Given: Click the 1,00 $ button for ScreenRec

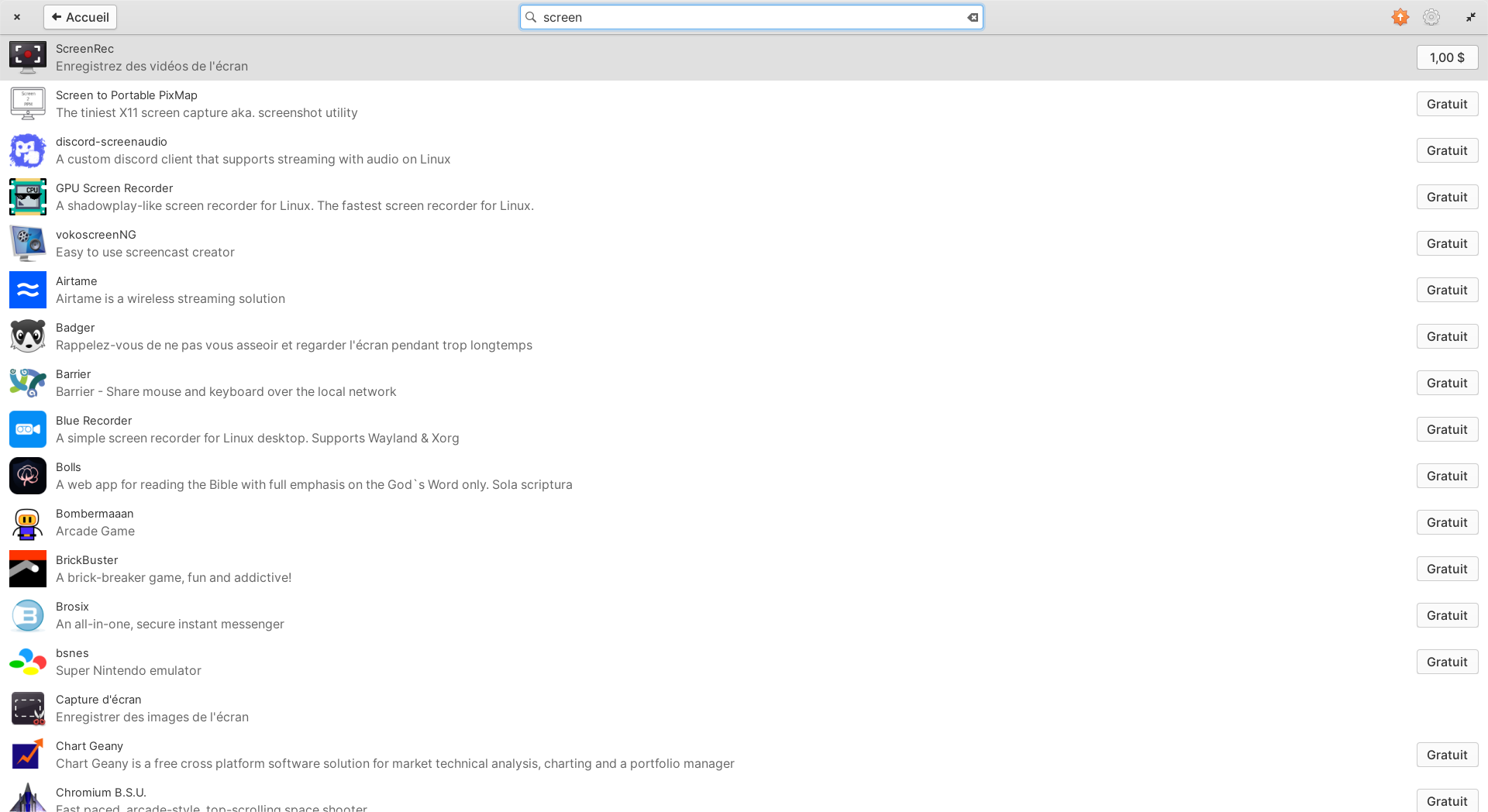Looking at the screenshot, I should [1447, 57].
